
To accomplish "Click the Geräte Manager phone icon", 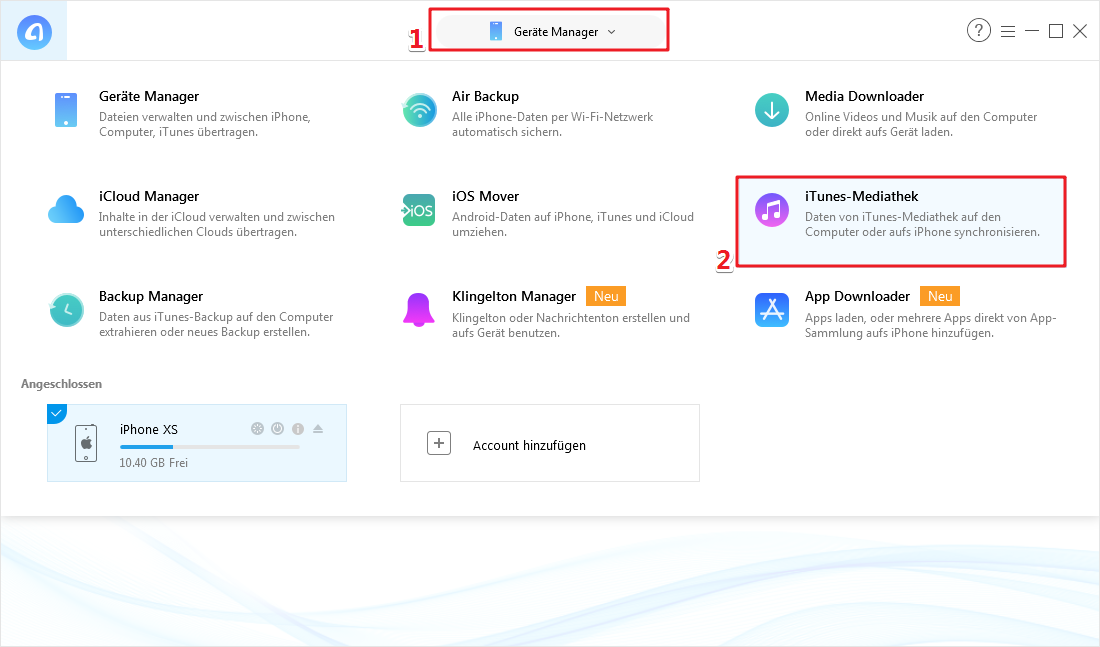I will [x=66, y=110].
